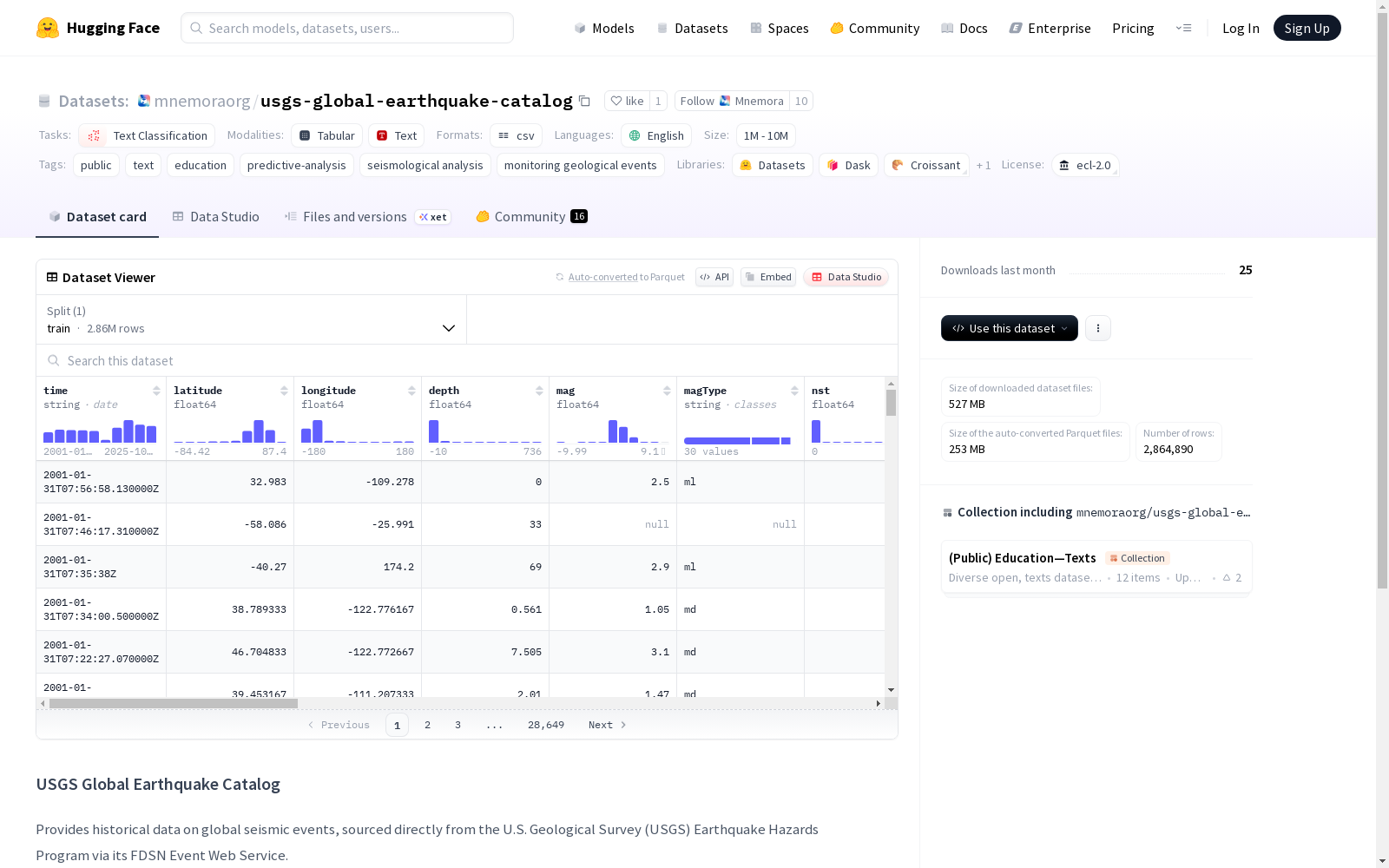1389x868 pixels.
Task: Open the three-dot more options button
Action: (1098, 328)
